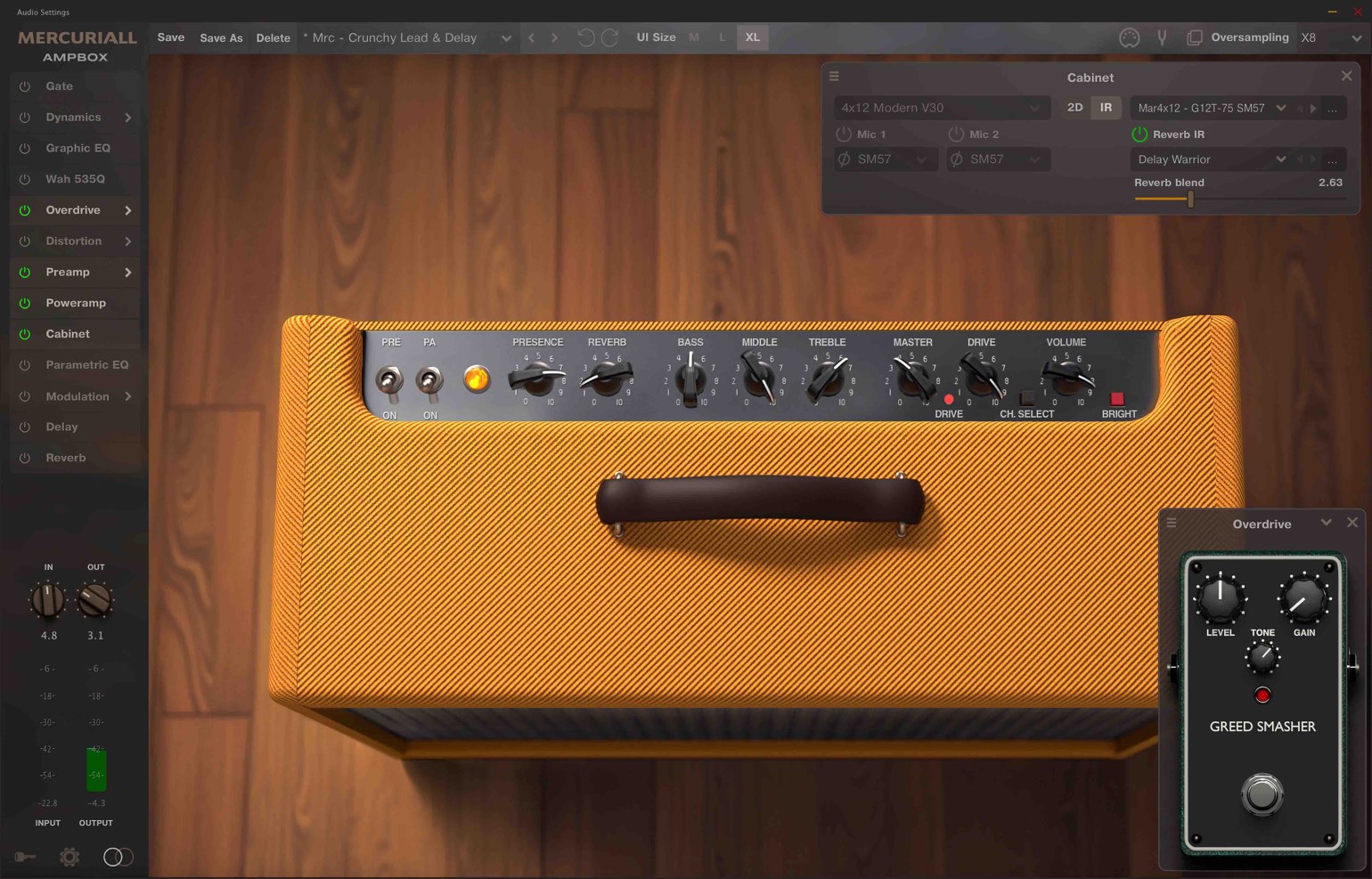
Task: Toggle the Cabinet power icon in sidebar
Action: [25, 334]
